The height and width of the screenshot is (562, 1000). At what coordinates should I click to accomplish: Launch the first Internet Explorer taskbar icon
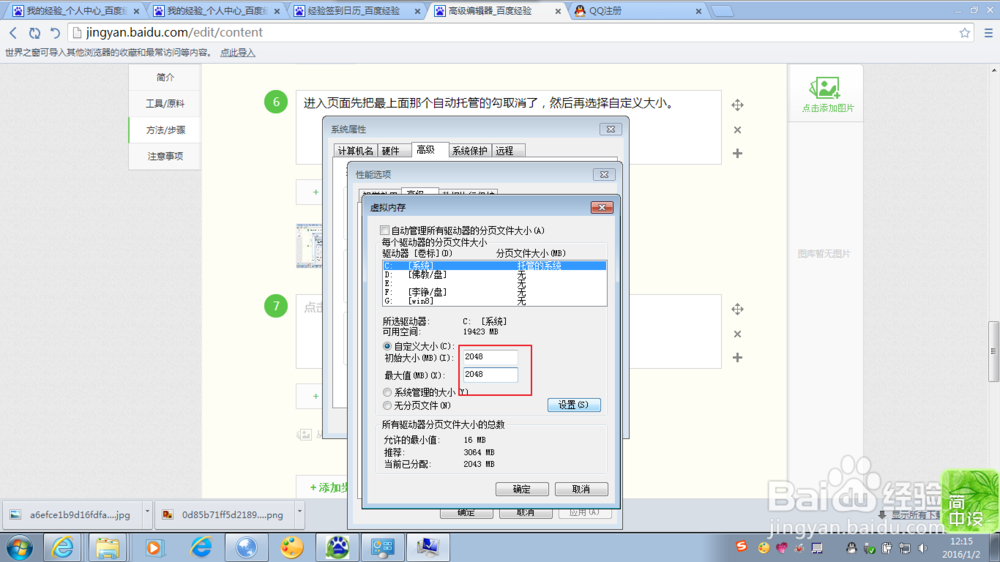point(62,547)
